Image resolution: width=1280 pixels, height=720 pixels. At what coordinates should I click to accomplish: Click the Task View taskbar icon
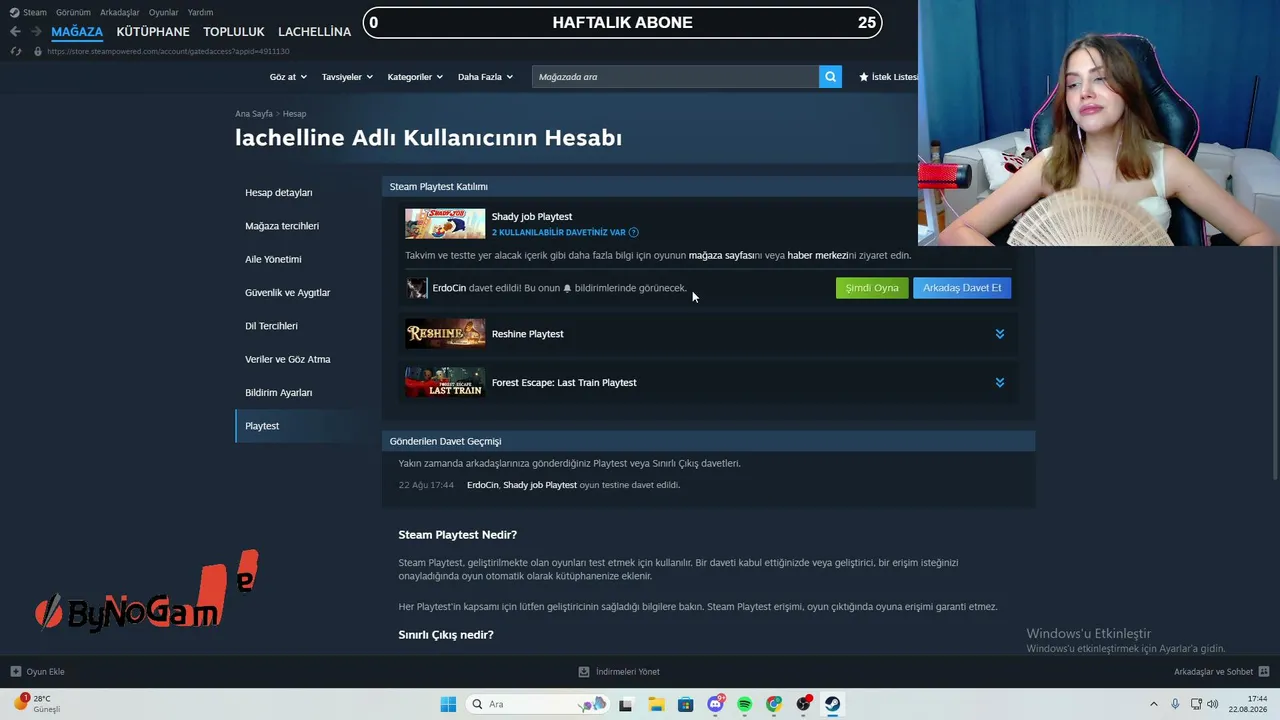(x=625, y=704)
